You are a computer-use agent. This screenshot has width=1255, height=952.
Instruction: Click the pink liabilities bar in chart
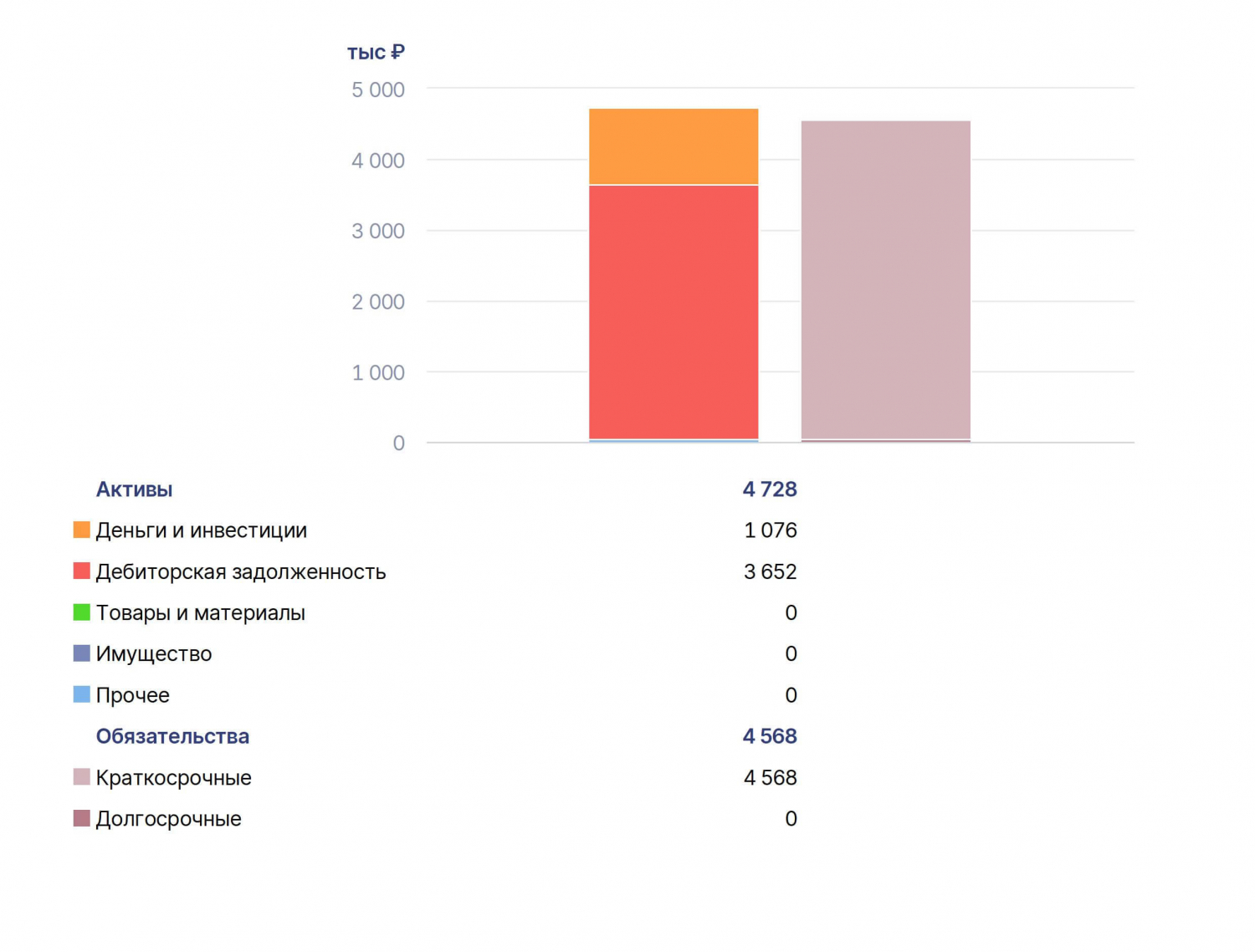tap(886, 280)
